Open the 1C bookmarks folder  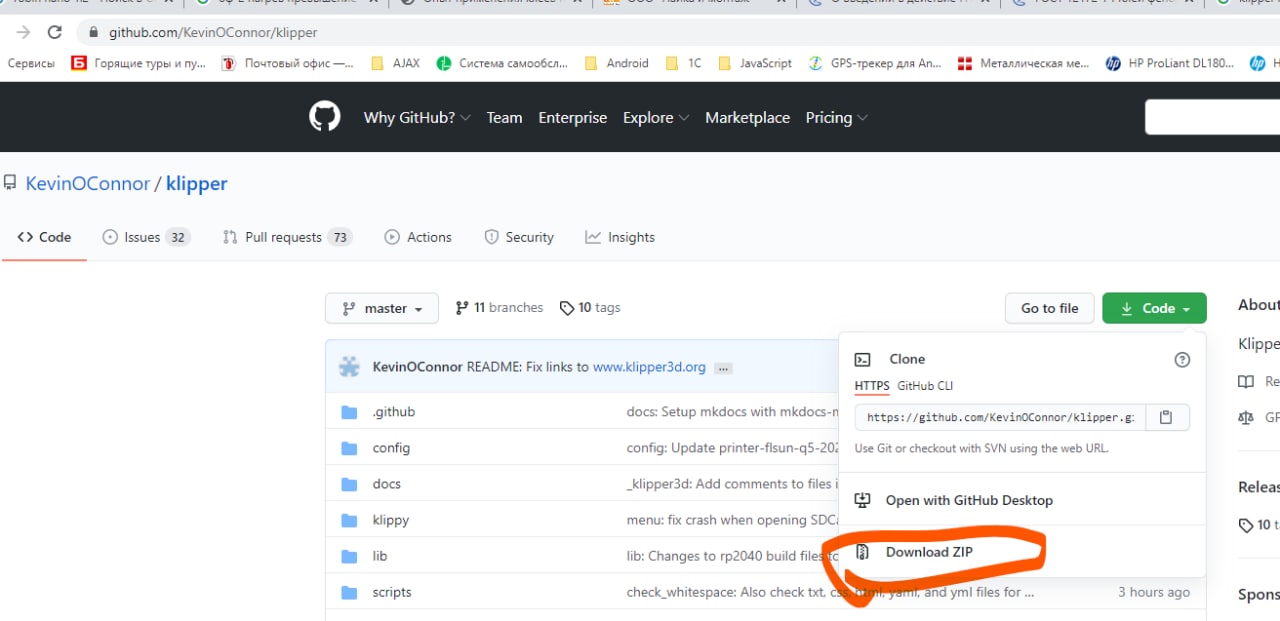pos(683,63)
